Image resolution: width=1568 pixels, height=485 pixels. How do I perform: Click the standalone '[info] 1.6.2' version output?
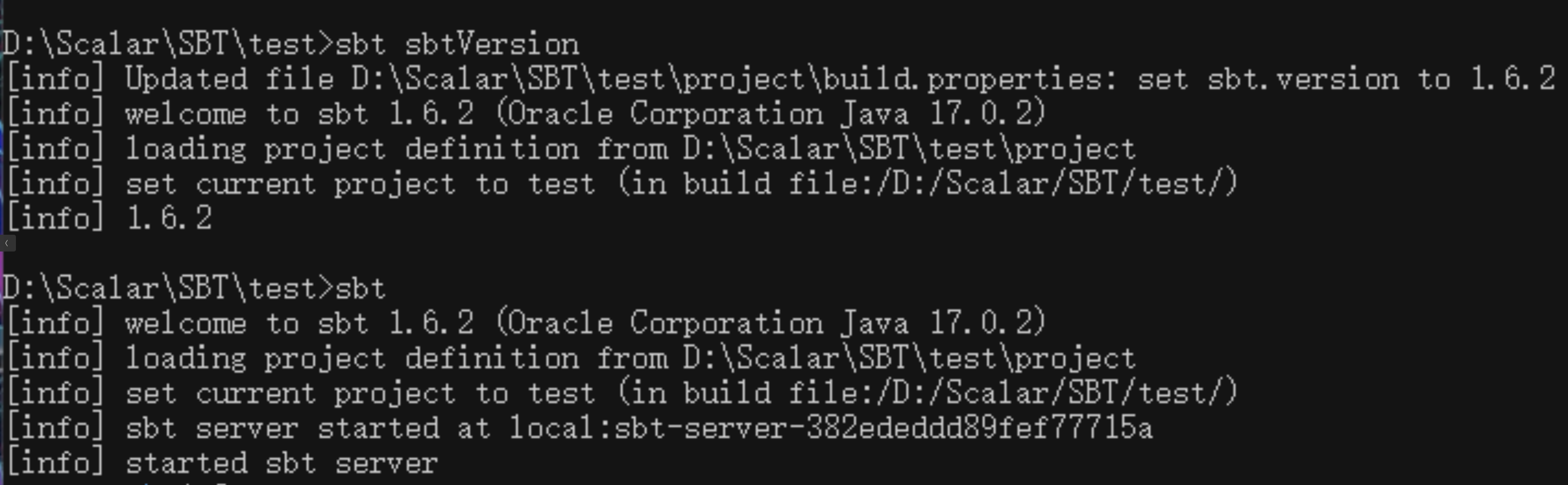(x=109, y=218)
